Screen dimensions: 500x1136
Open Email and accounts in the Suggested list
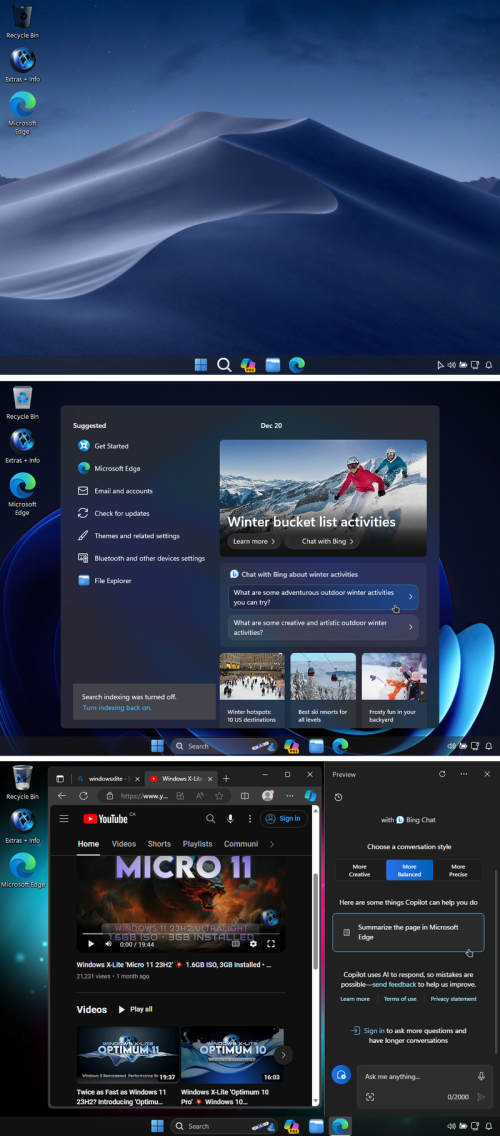pyautogui.click(x=123, y=491)
